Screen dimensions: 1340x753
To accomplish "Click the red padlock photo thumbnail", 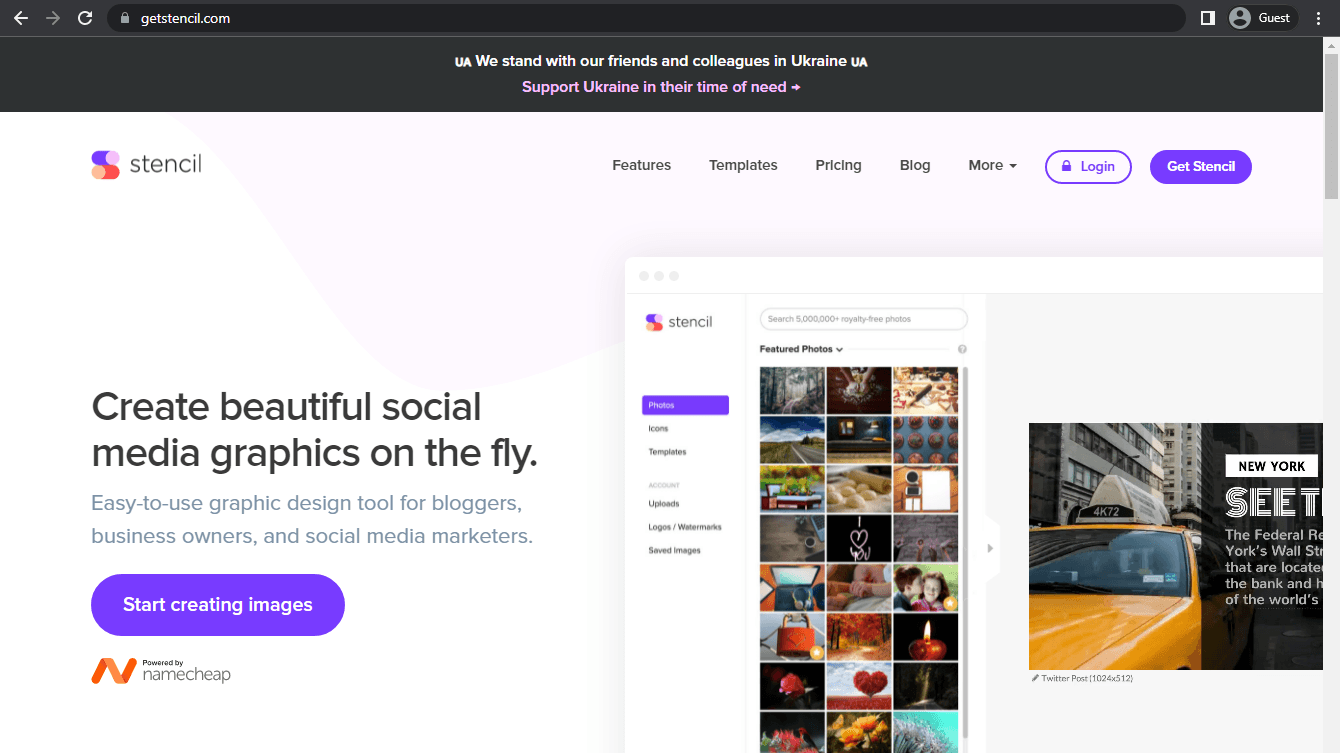I will pyautogui.click(x=792, y=637).
